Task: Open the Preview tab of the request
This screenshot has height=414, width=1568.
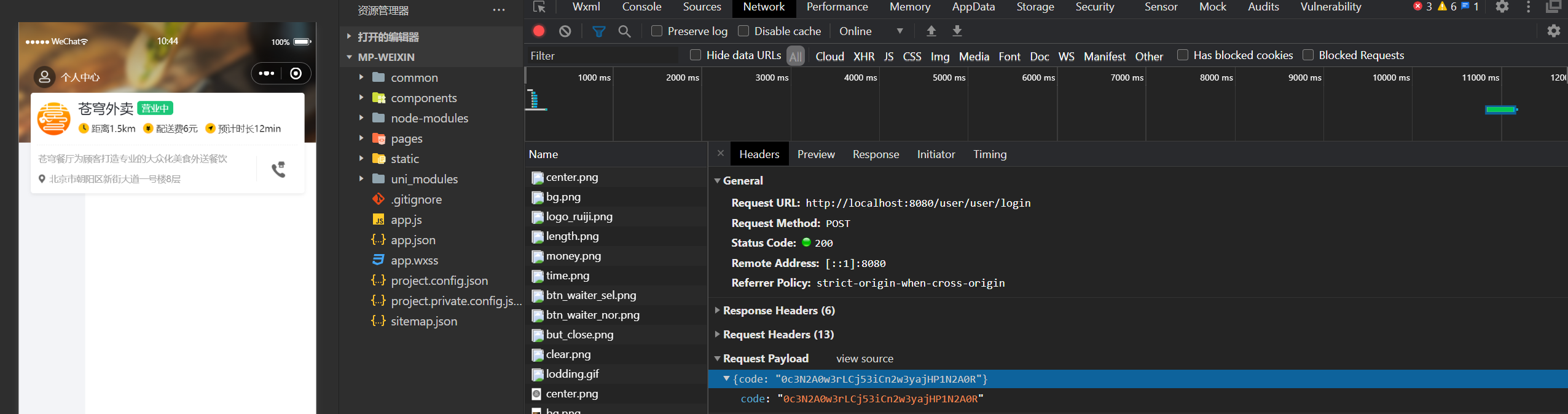Action: click(815, 154)
